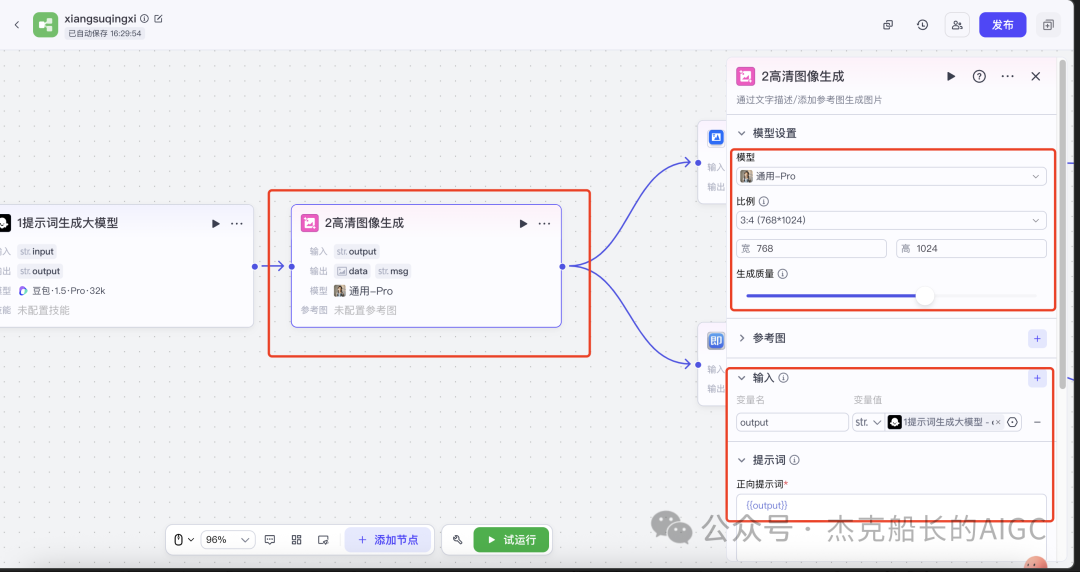This screenshot has height=572, width=1080.
Task: Click the 即 node icon at lower right canvas
Action: 716,340
